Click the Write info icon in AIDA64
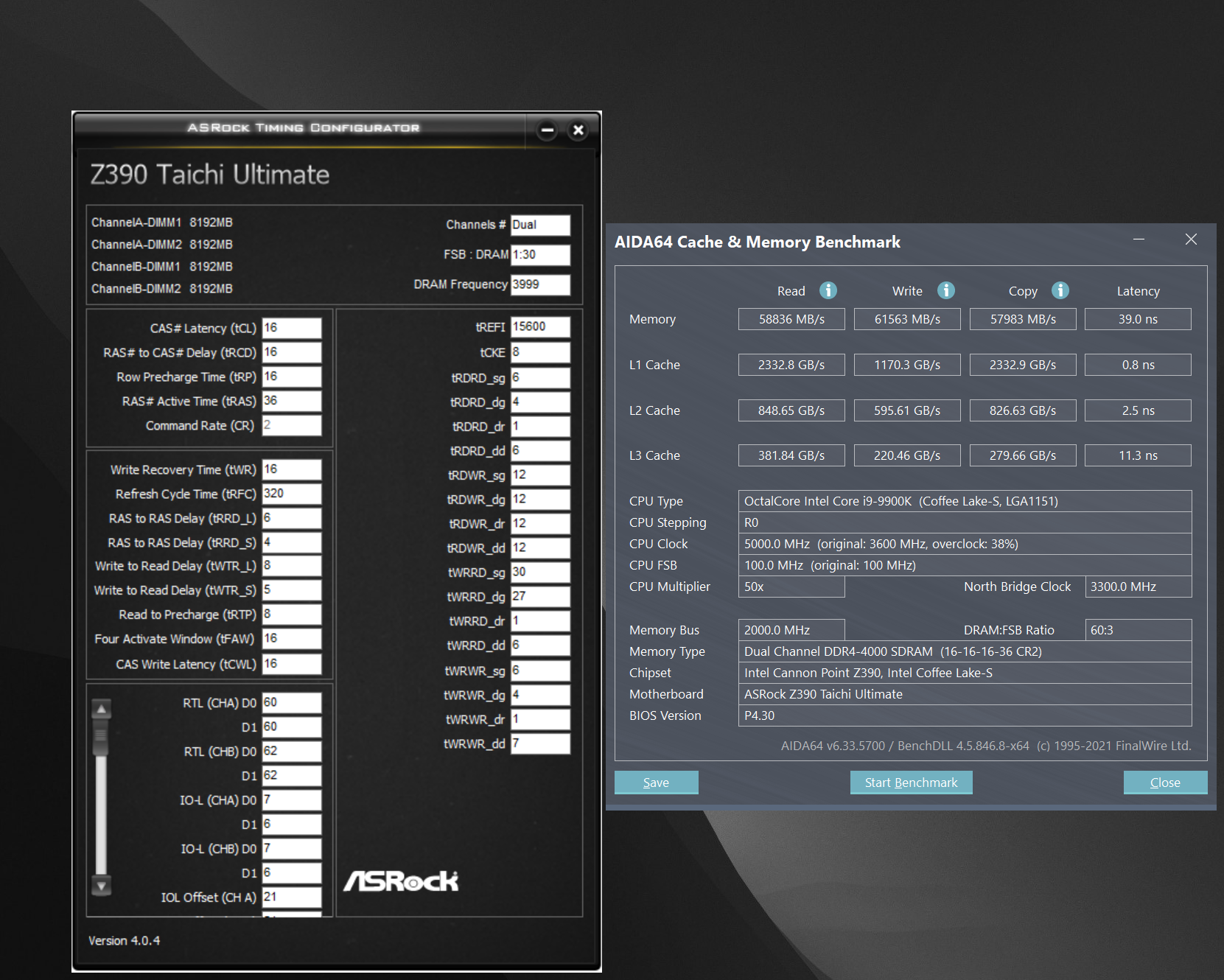Image resolution: width=1224 pixels, height=980 pixels. pyautogui.click(x=946, y=290)
